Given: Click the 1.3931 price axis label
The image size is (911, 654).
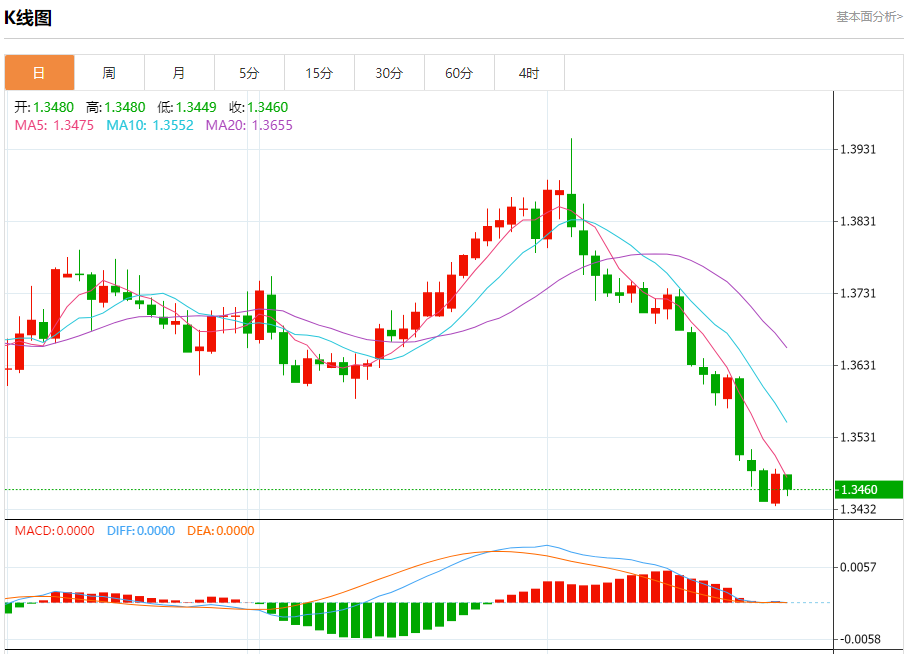Looking at the screenshot, I should tap(858, 149).
